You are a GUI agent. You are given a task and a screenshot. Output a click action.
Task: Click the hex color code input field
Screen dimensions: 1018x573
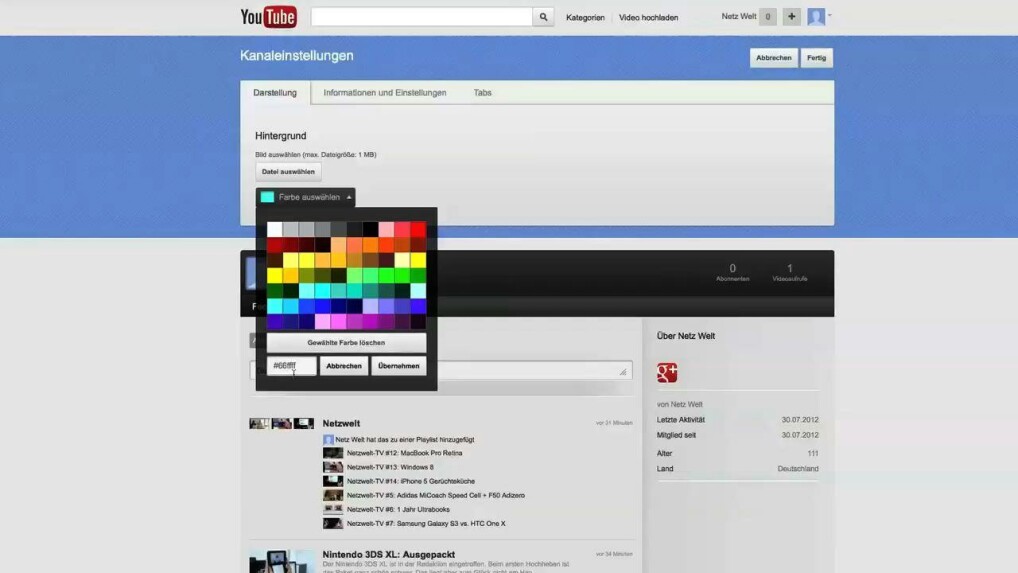click(291, 366)
